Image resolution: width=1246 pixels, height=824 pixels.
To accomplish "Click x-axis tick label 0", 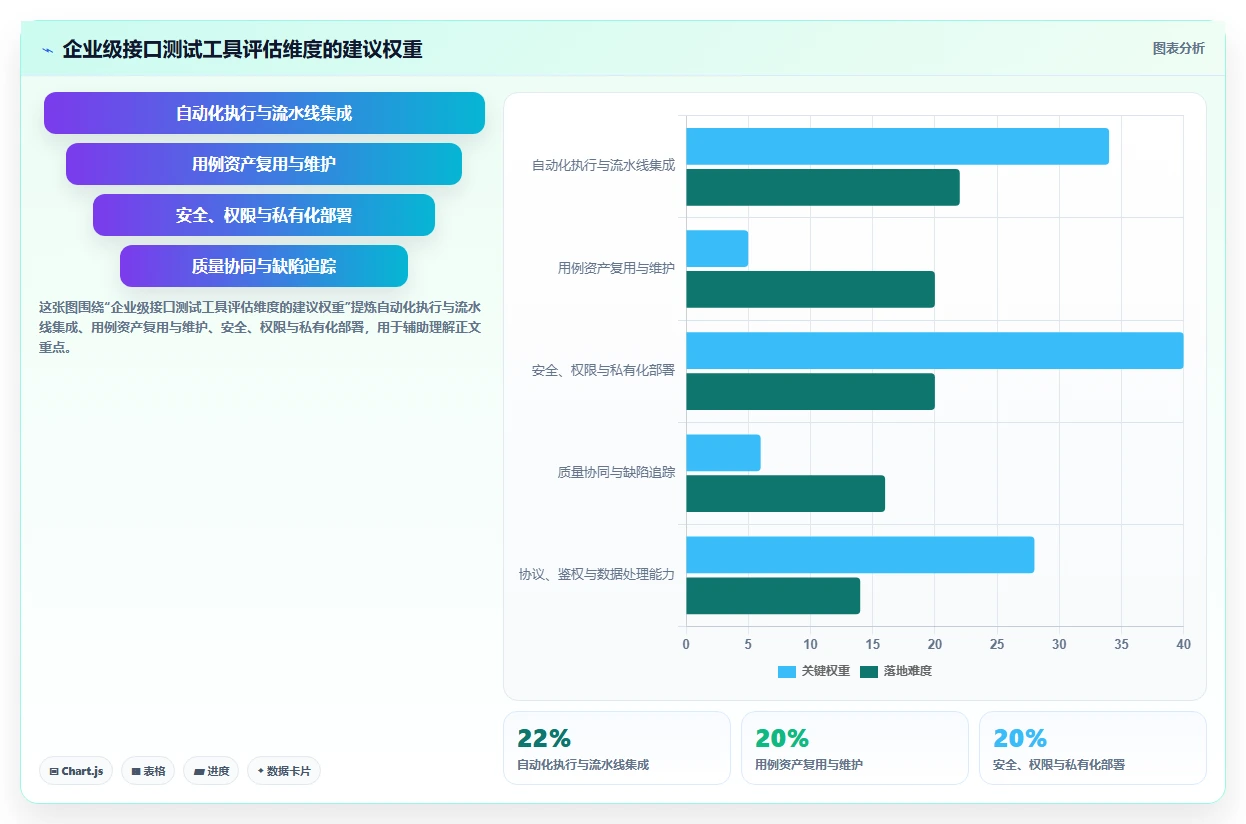I will click(686, 645).
